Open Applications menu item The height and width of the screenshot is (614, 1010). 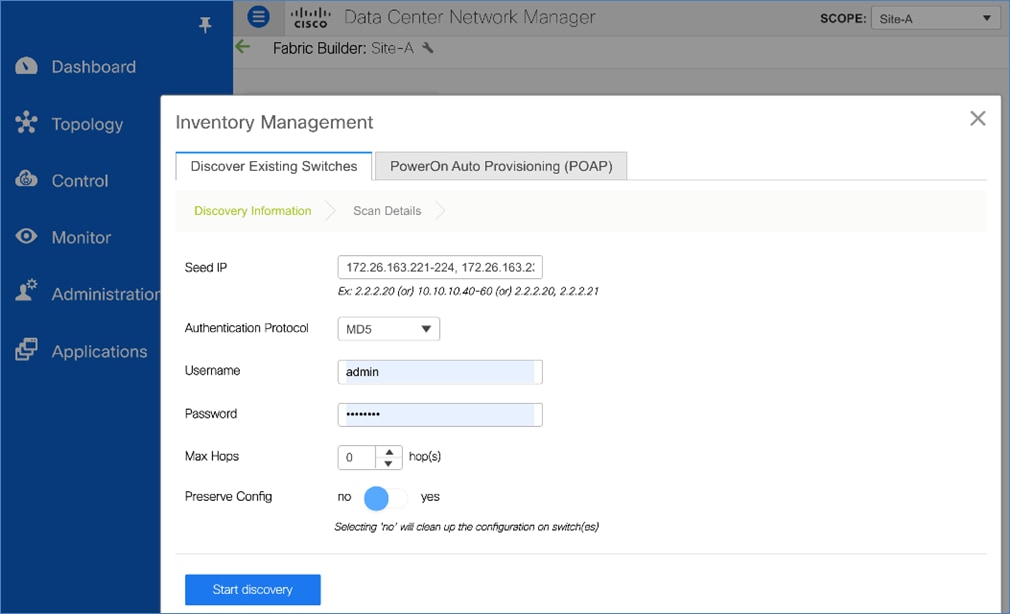coord(100,352)
